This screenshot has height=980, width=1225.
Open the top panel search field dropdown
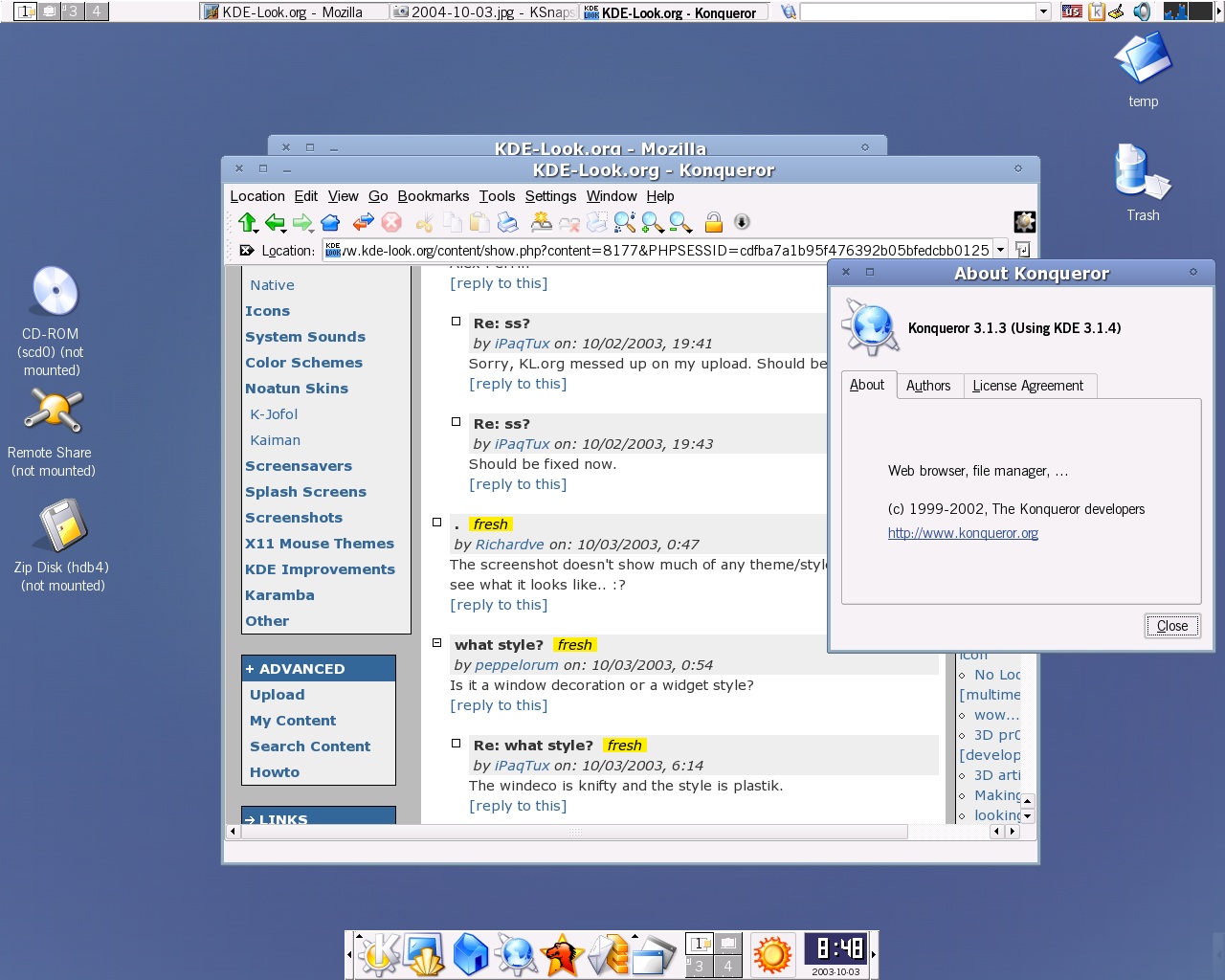(1043, 11)
